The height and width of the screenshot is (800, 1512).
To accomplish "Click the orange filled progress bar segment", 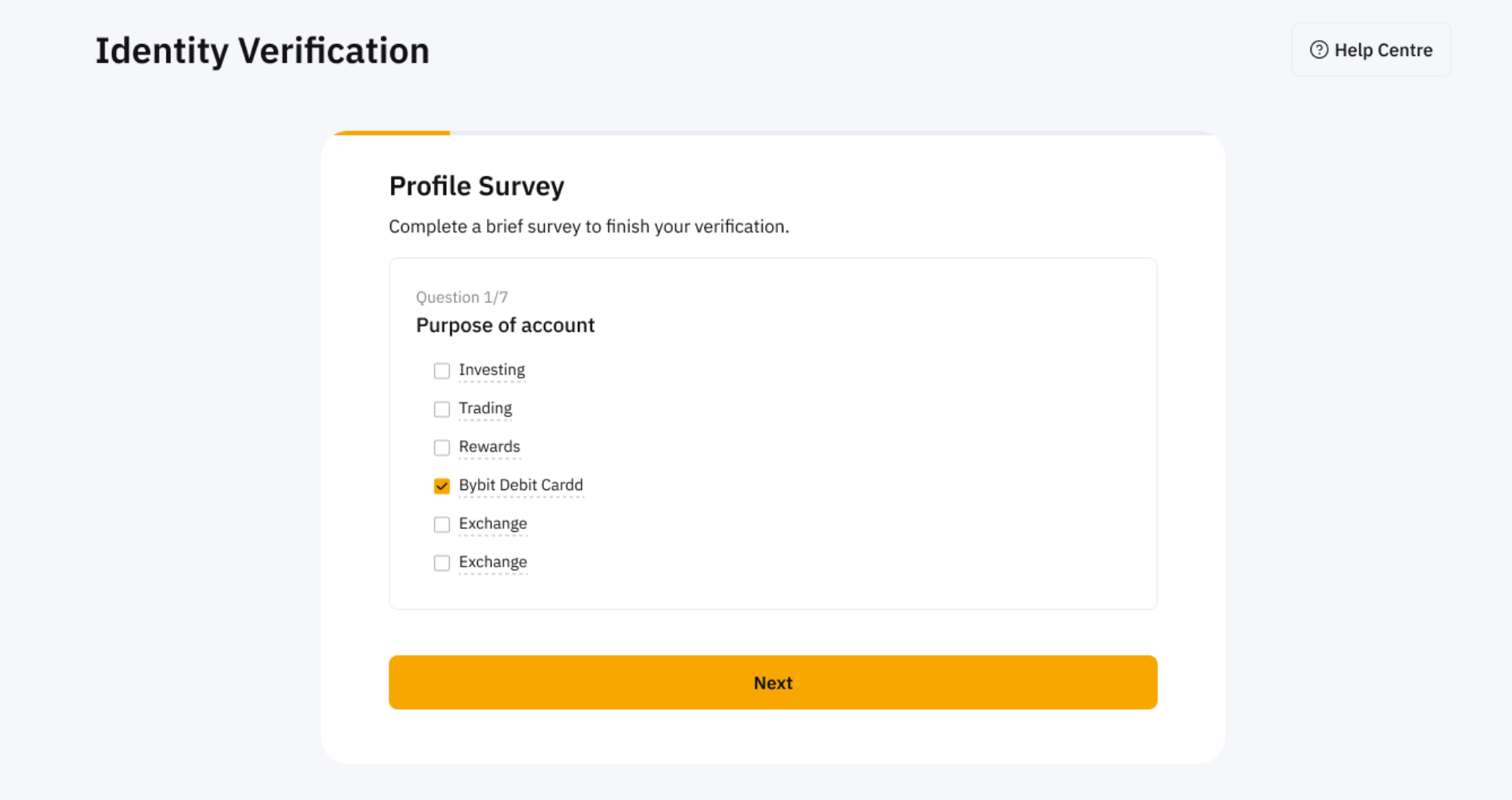I will click(394, 133).
